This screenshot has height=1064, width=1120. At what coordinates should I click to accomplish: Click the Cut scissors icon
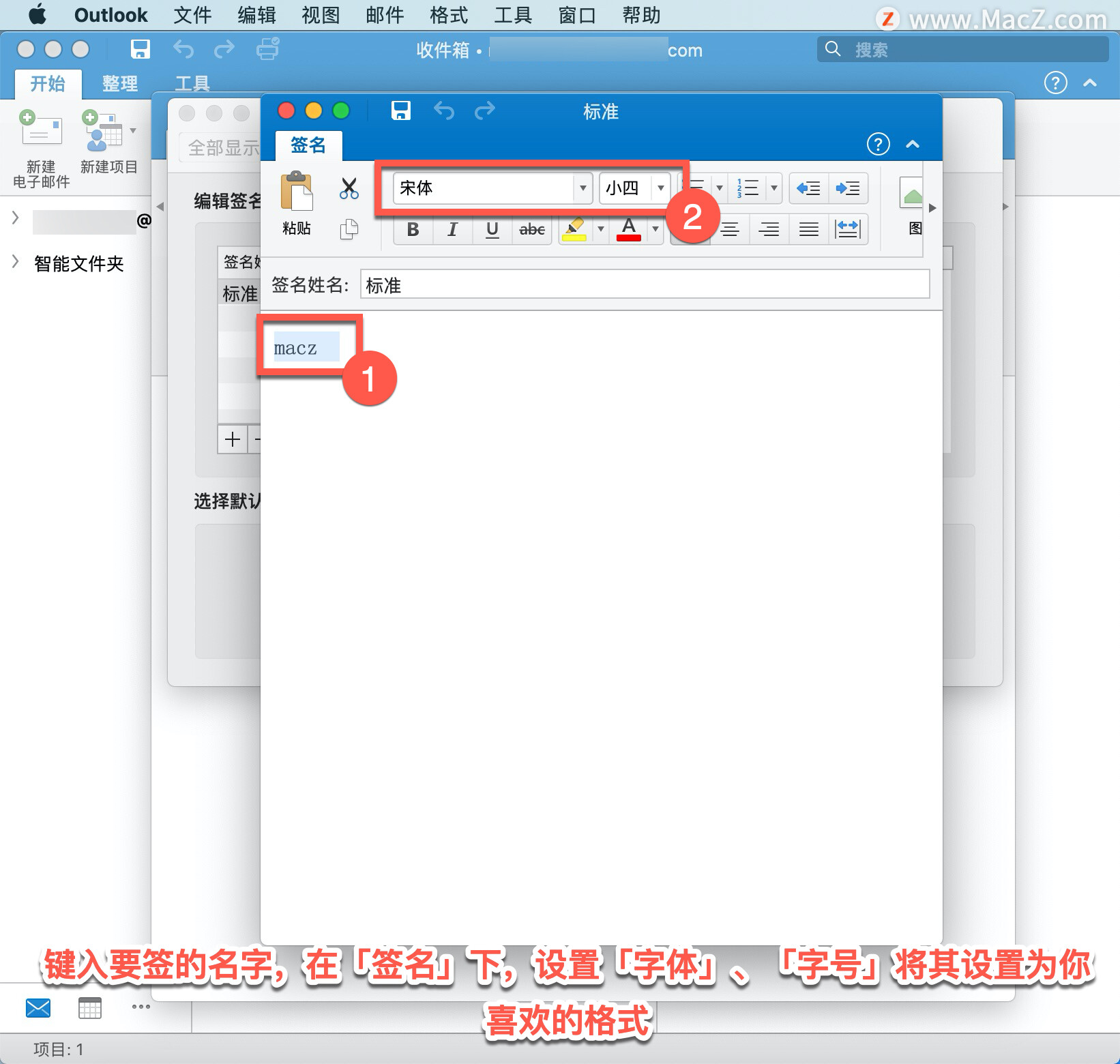coord(349,188)
